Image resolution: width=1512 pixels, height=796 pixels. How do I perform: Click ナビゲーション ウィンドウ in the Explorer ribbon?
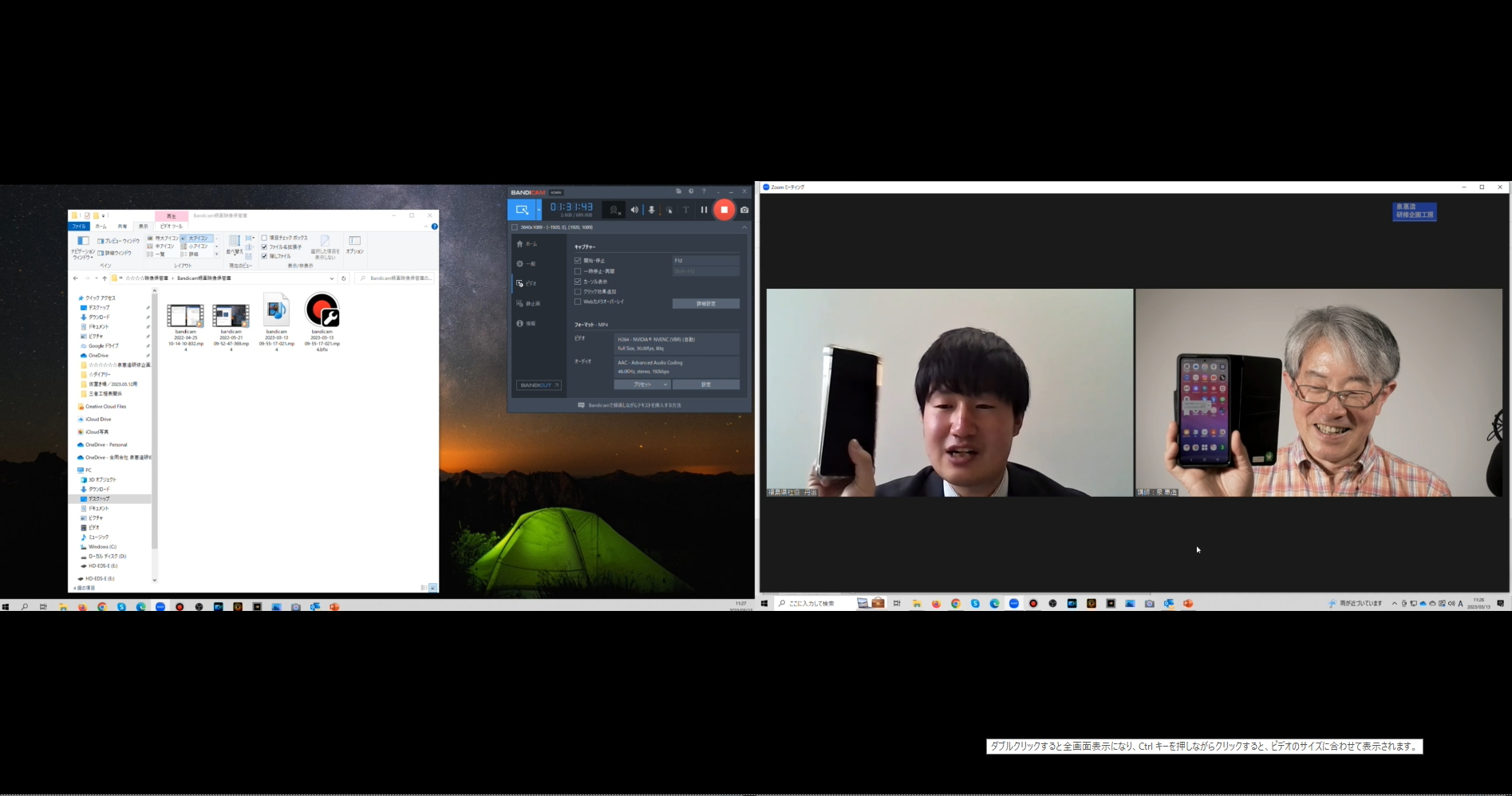[83, 248]
